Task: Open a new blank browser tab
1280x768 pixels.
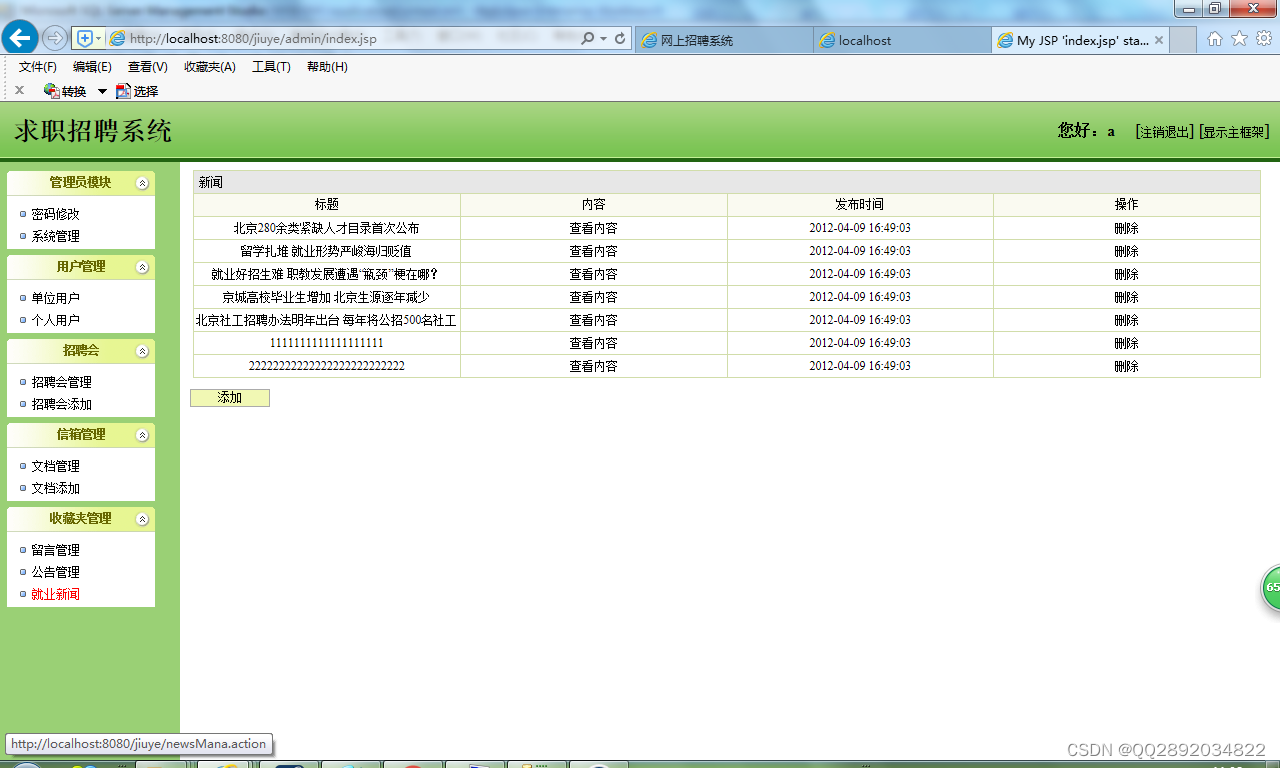Action: [x=1183, y=40]
